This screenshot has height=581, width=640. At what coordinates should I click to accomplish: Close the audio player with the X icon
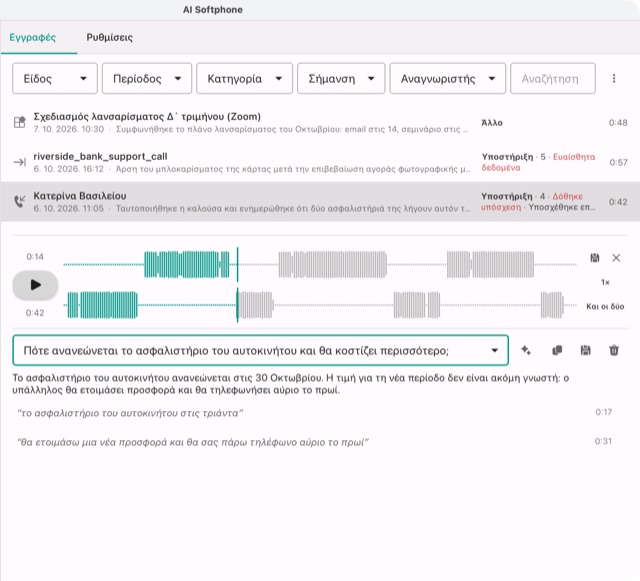tap(616, 258)
